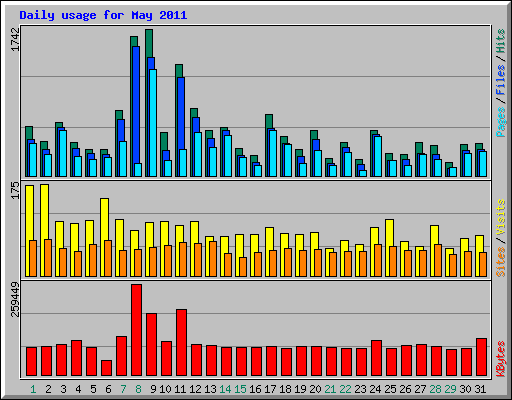Click the 'Pages' legend label
The height and width of the screenshot is (400, 512).
tap(501, 122)
